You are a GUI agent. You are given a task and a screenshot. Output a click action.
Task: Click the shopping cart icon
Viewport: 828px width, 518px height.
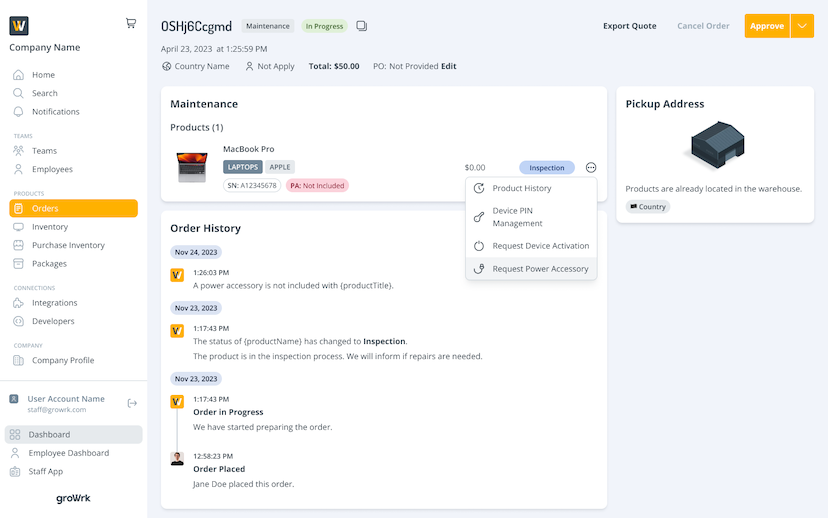[131, 23]
